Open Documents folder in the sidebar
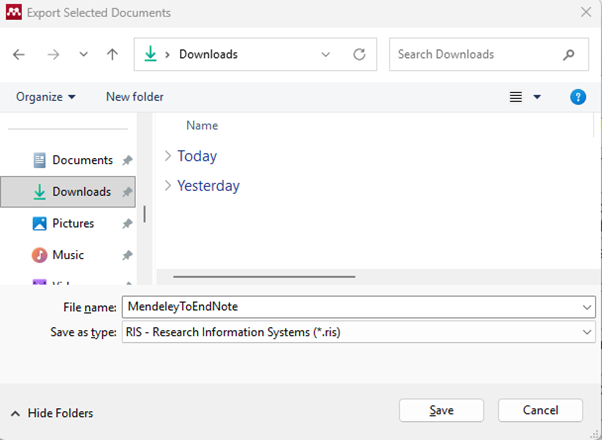Screen dimensions: 602x440 click(x=81, y=160)
